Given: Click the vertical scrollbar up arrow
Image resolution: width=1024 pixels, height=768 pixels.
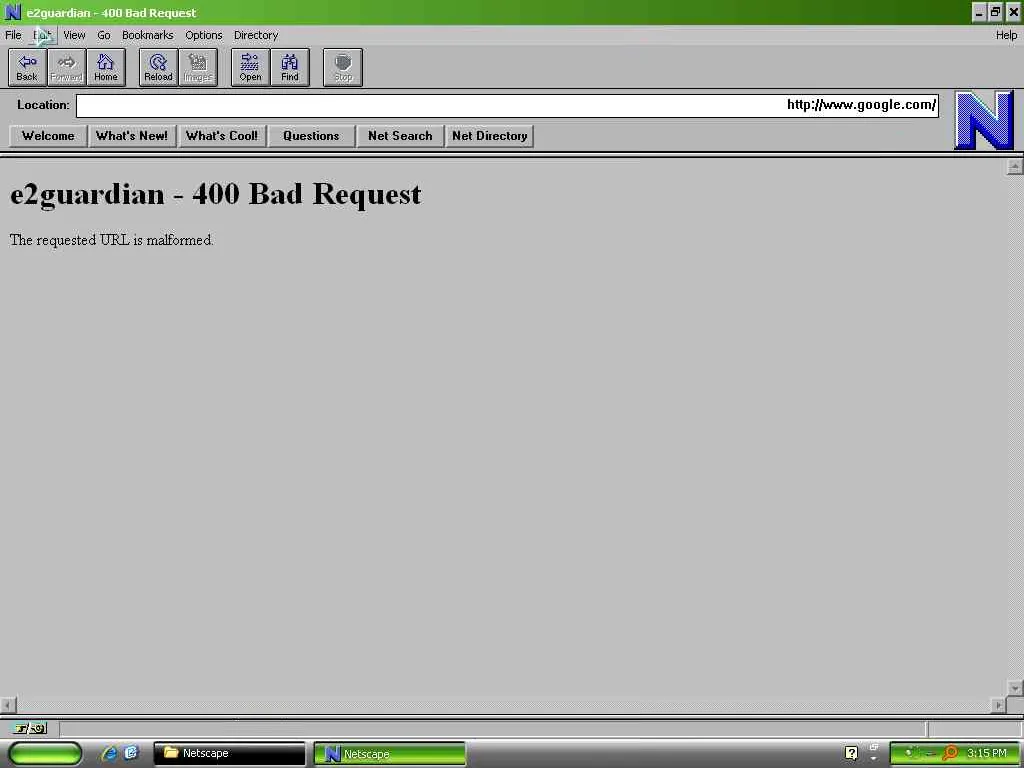Looking at the screenshot, I should point(1014,167).
